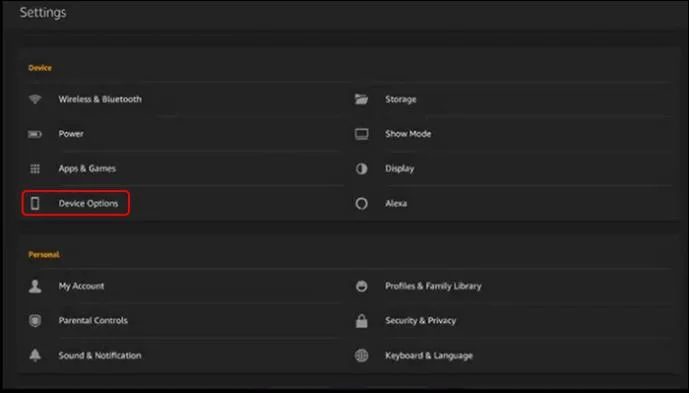Tap the folder icon next to Storage
Viewport: 689px width, 393px height.
pyautogui.click(x=361, y=99)
